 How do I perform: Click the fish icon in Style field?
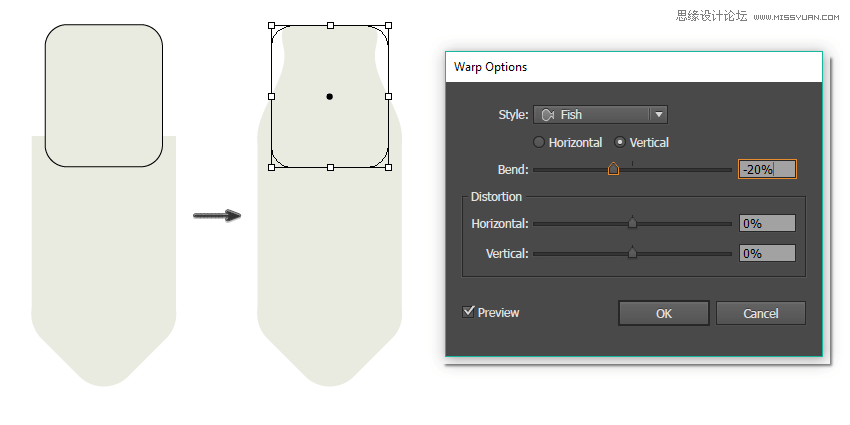(x=547, y=115)
